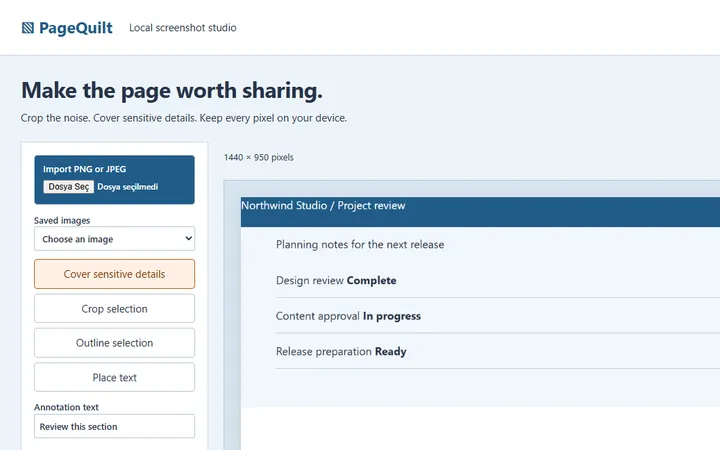Choose the Outline selection tool
The height and width of the screenshot is (450, 720).
[x=114, y=343]
